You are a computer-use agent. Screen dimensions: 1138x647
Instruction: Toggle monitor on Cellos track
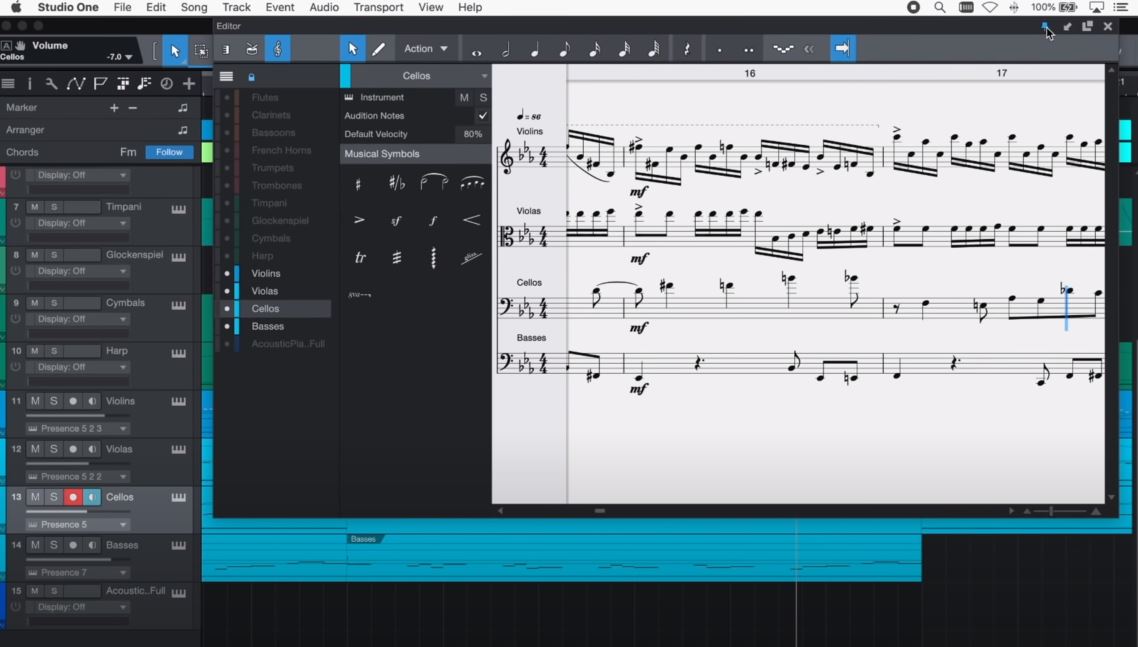(x=91, y=497)
